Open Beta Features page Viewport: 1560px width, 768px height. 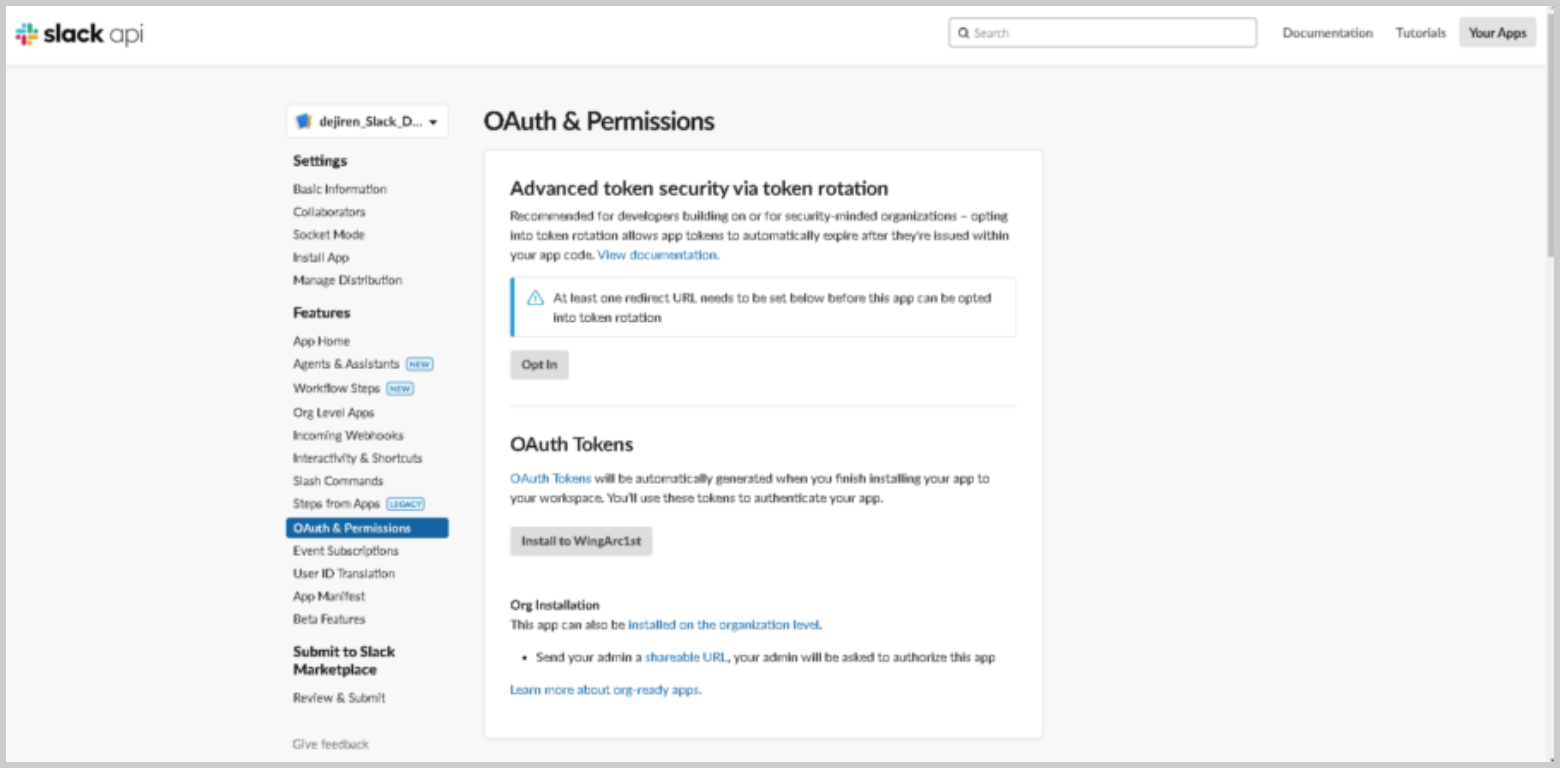[x=329, y=620]
